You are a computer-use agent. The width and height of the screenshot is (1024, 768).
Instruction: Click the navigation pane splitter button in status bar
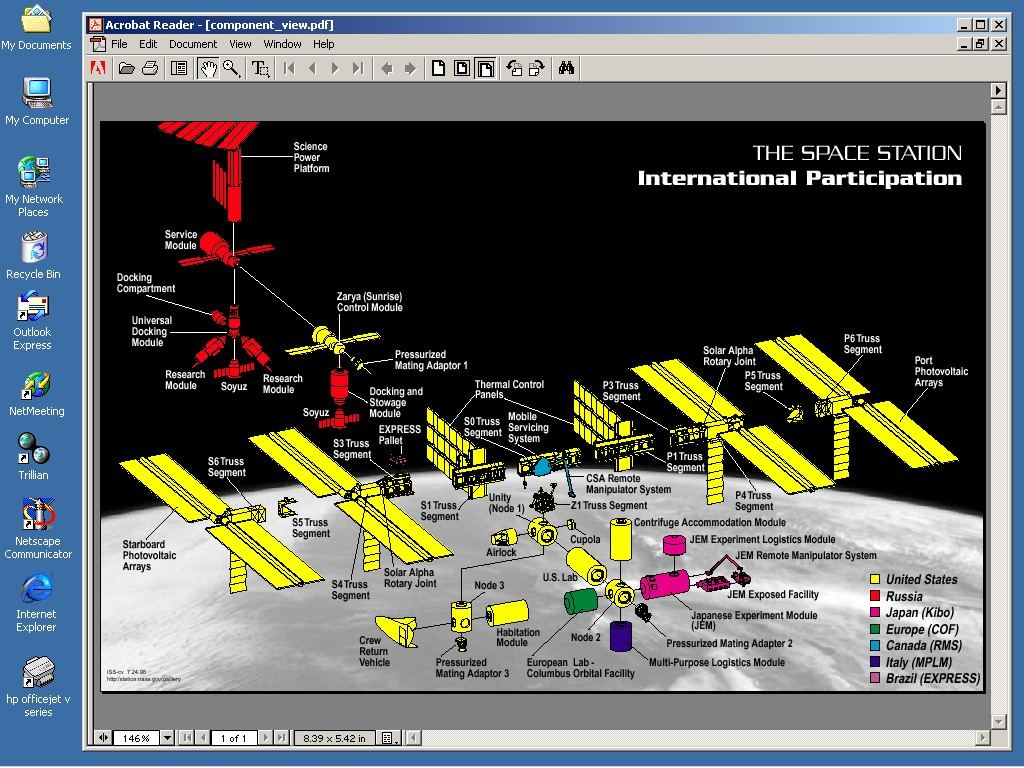point(103,738)
